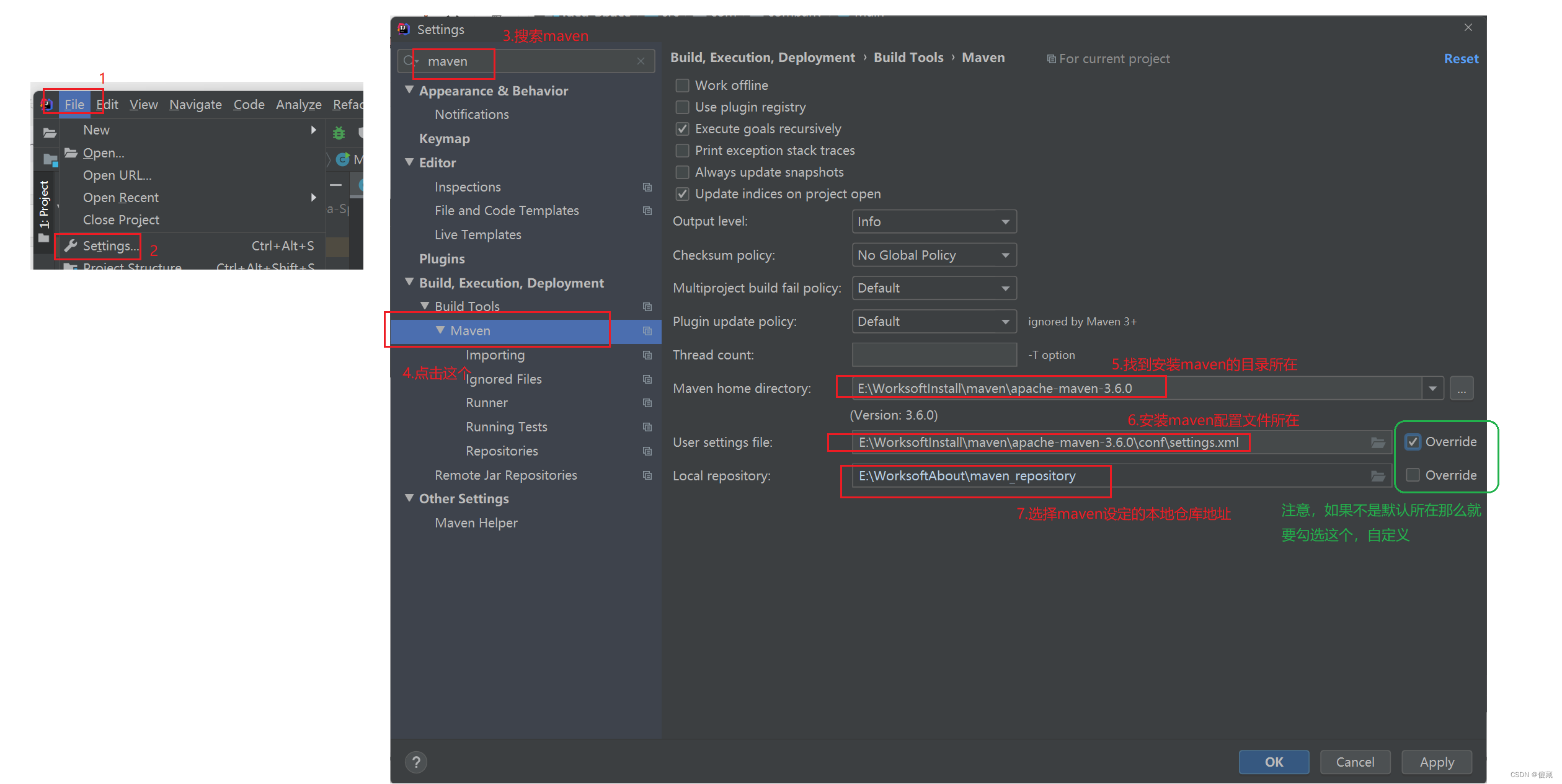Choose Open Recent from File menu
This screenshot has height=784, width=1562.
click(121, 198)
